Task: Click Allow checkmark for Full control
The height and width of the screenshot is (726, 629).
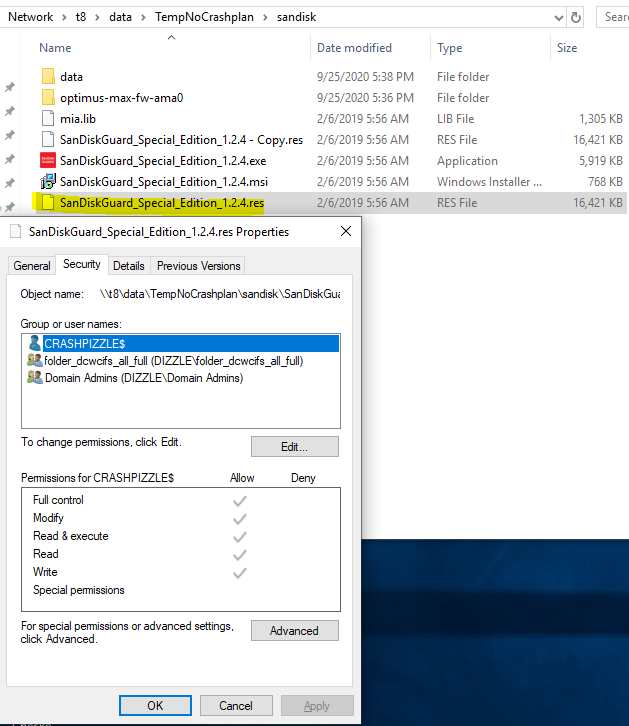Action: pyautogui.click(x=240, y=501)
